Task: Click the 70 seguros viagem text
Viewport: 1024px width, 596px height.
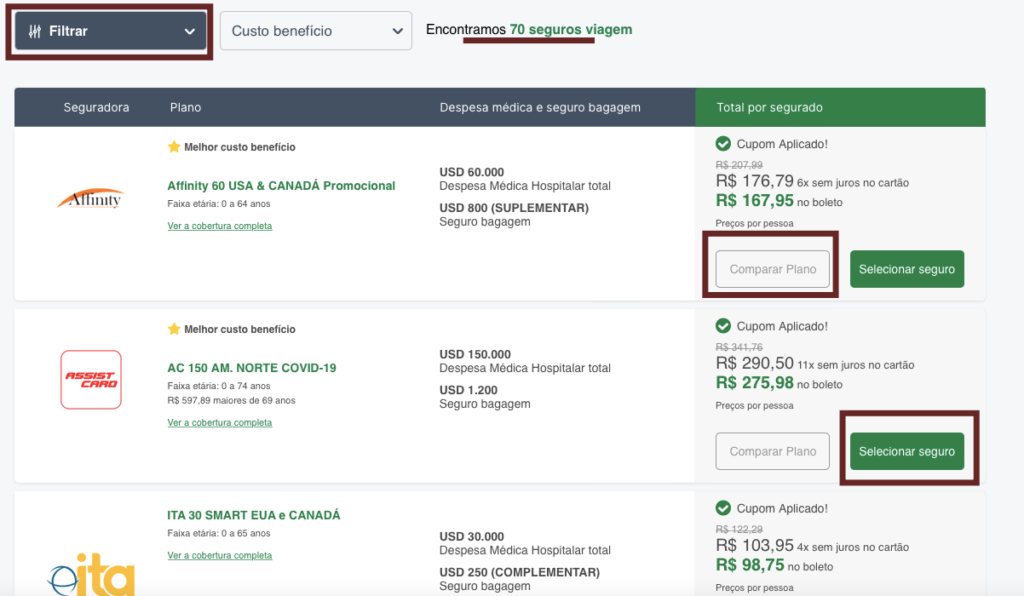Action: [571, 29]
